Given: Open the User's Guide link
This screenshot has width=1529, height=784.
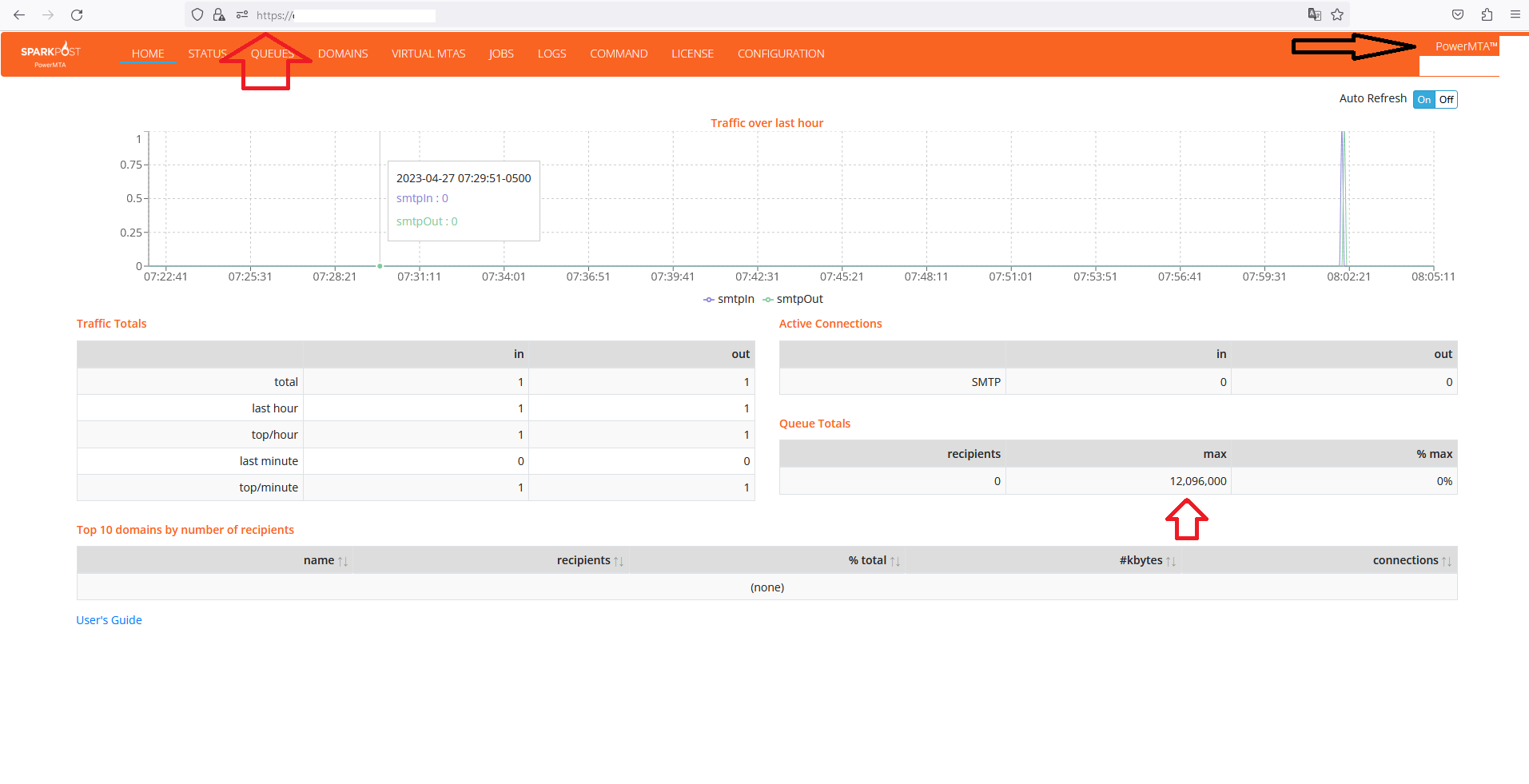Looking at the screenshot, I should pos(109,620).
